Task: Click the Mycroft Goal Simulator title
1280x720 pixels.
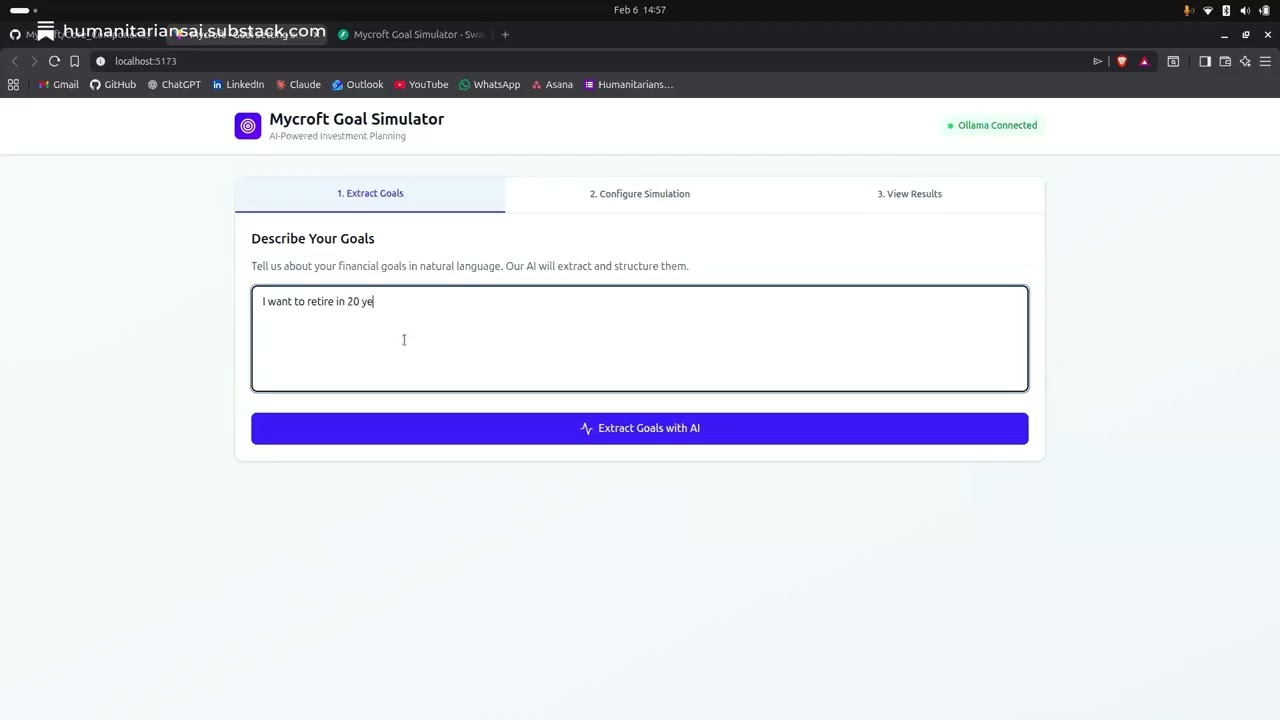Action: 357,119
